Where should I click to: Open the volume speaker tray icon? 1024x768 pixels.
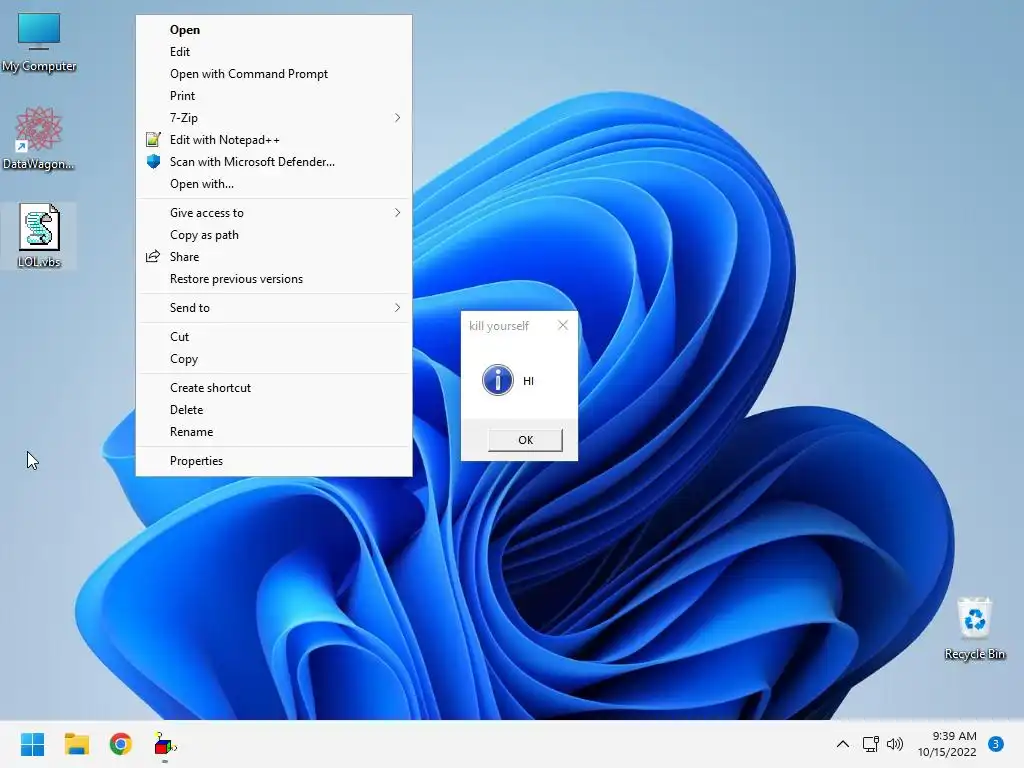tap(895, 744)
